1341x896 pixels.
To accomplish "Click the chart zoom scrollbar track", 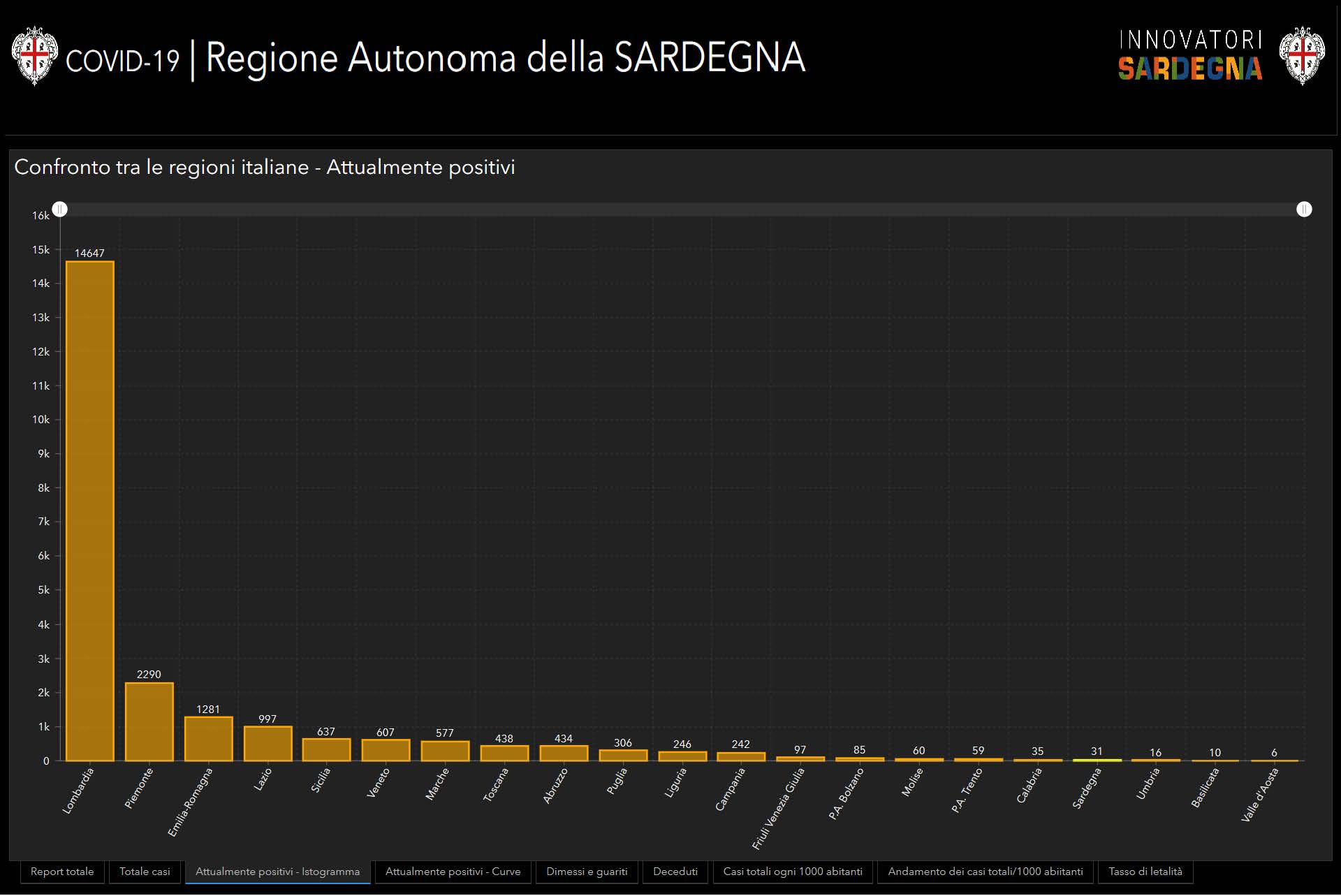I will coord(682,210).
